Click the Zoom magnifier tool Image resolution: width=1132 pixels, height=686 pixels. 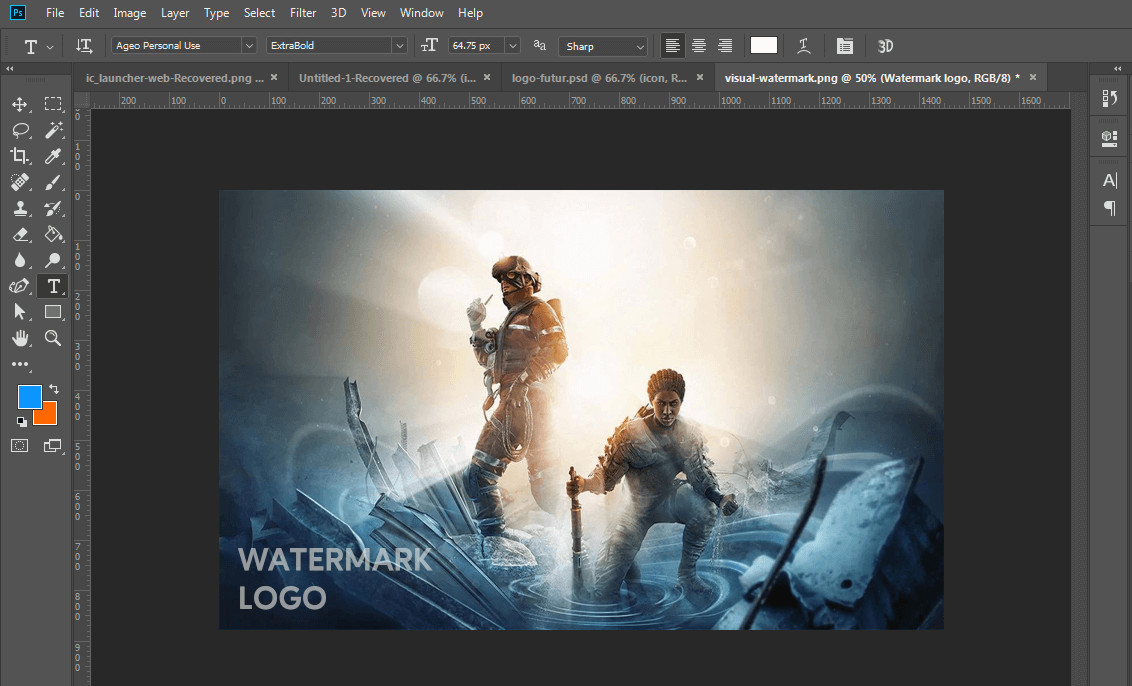click(x=54, y=338)
